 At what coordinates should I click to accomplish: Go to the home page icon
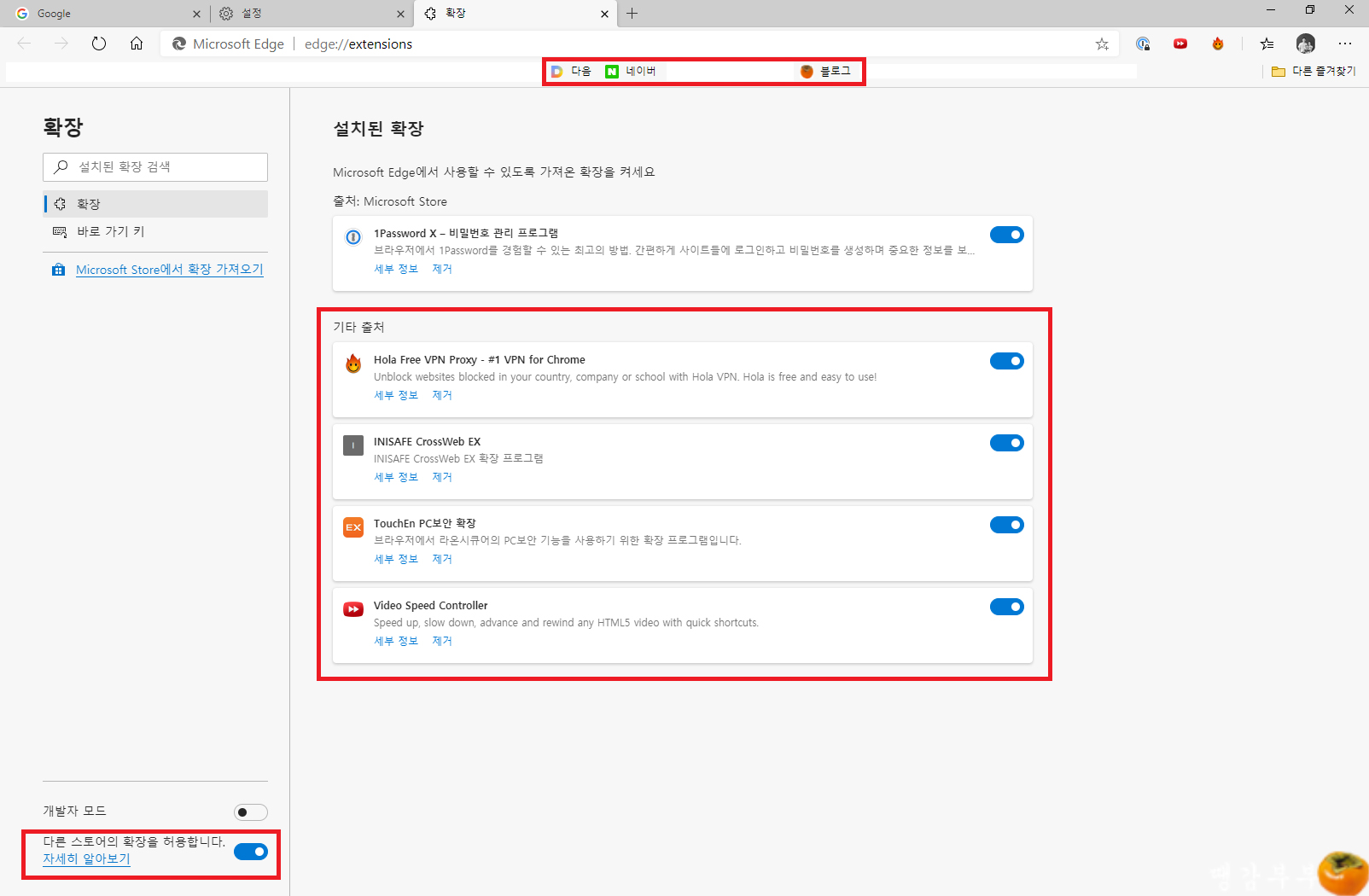(x=137, y=44)
